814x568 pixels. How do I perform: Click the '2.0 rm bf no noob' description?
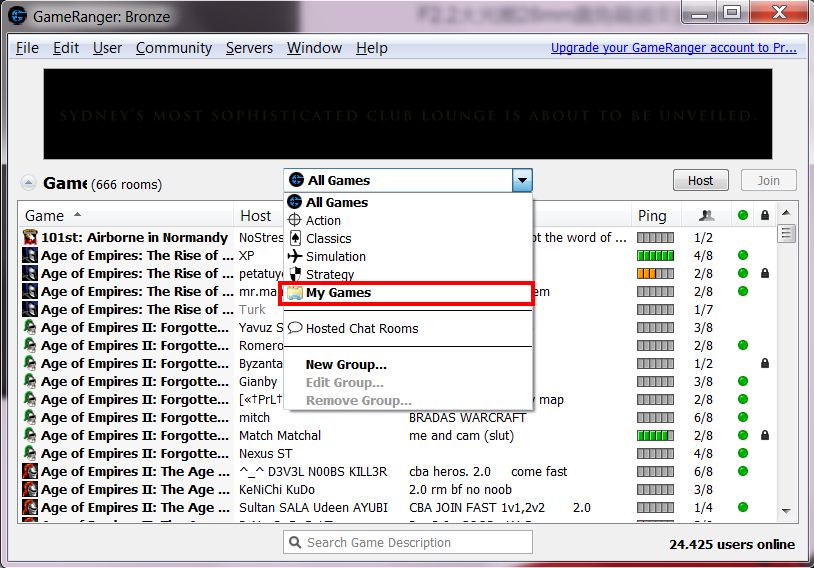coord(460,490)
